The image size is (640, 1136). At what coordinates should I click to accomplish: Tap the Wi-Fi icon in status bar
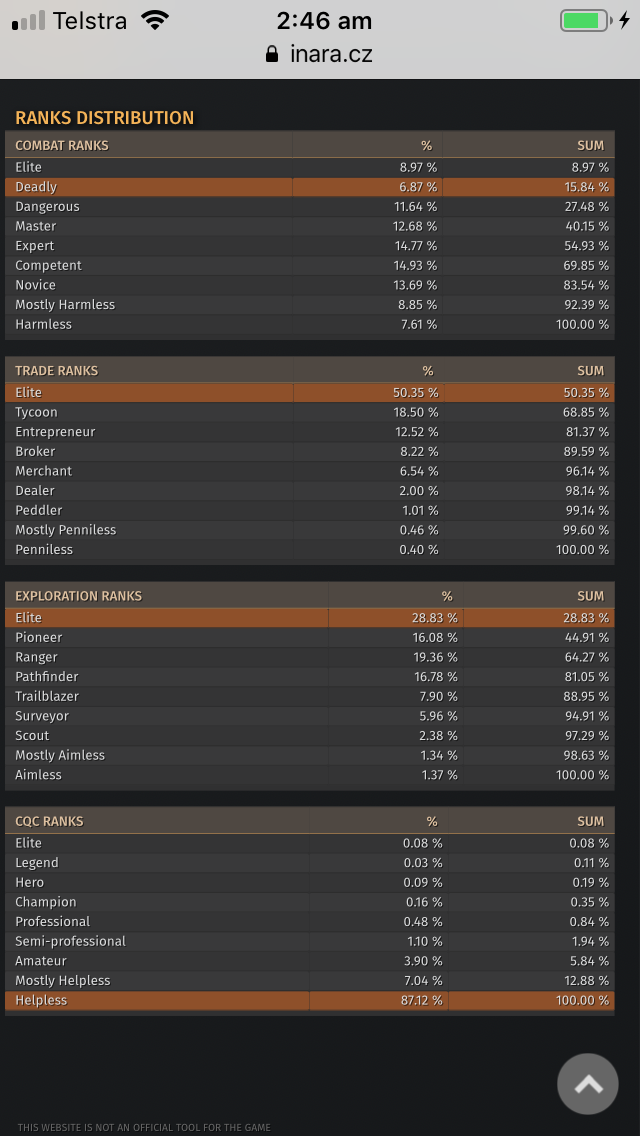[154, 20]
